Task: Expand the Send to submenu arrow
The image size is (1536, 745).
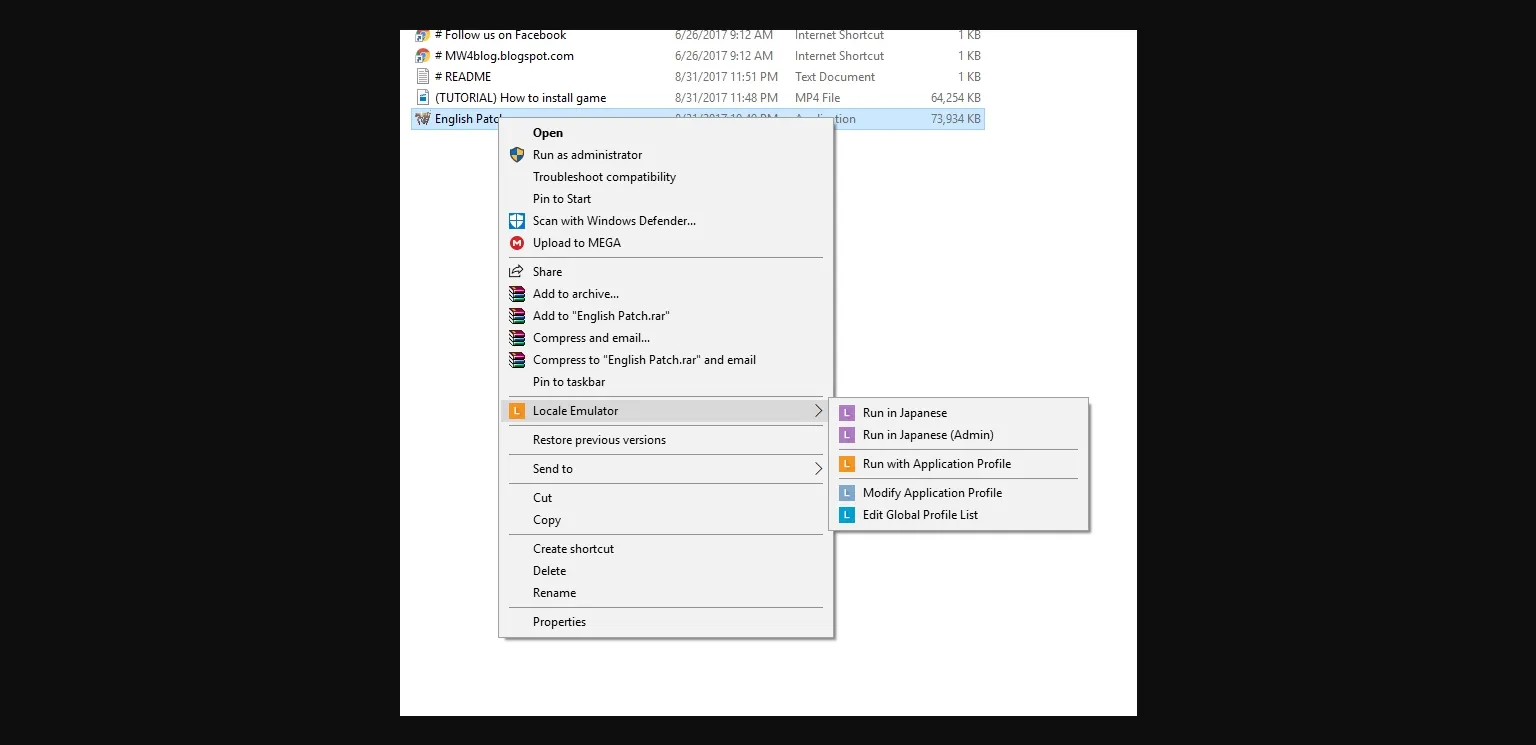Action: 817,469
